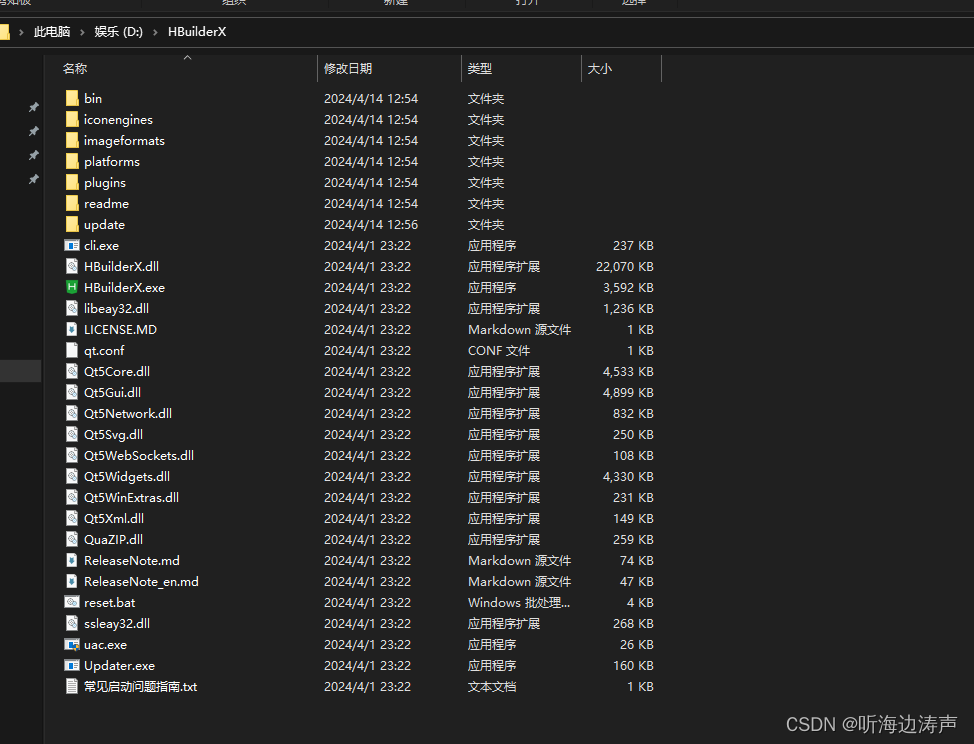Click the second pin icon in sidebar
Viewport: 974px width, 744px height.
(33, 132)
